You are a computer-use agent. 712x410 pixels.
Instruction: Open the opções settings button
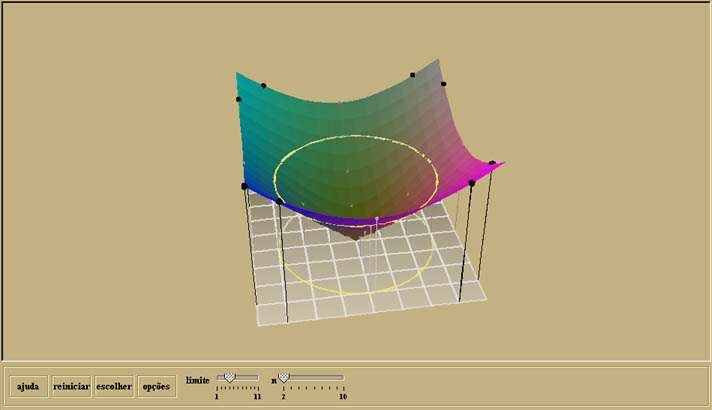(x=156, y=386)
